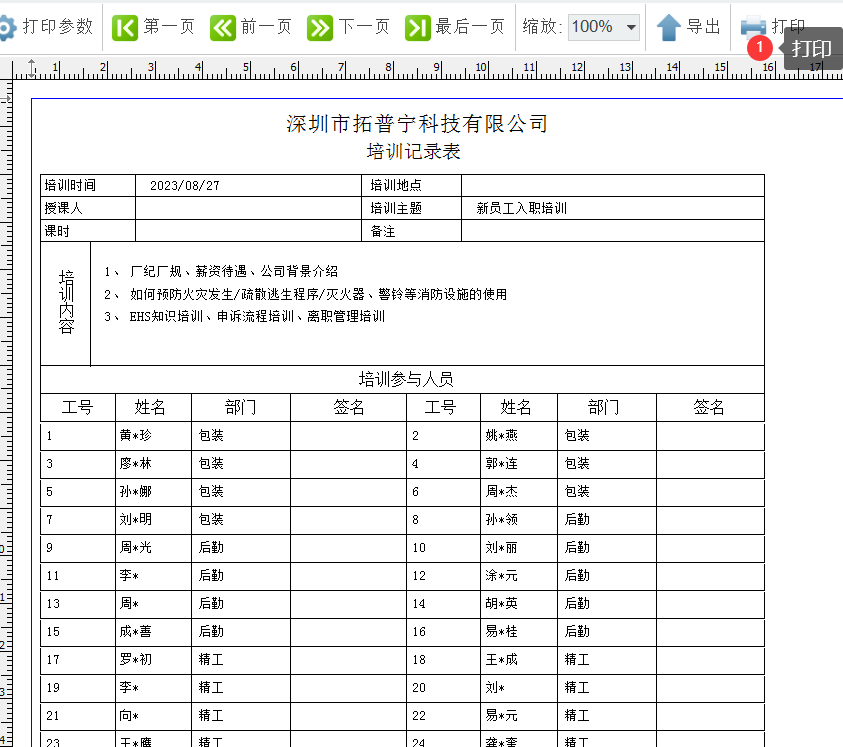
Task: Click the margin marker on the top ruler
Action: (x=32, y=68)
